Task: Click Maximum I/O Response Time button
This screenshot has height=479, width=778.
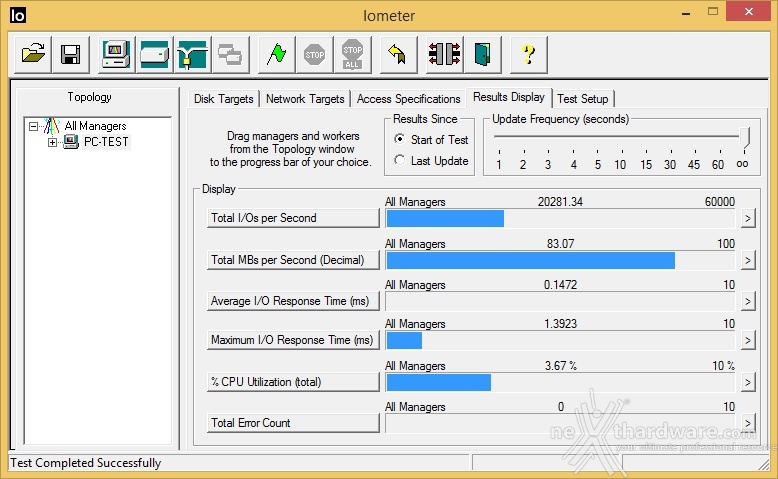Action: click(x=293, y=340)
